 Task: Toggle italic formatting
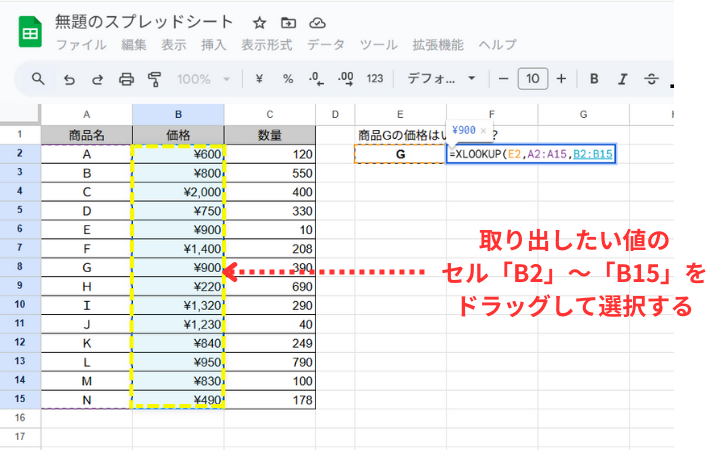pos(623,79)
